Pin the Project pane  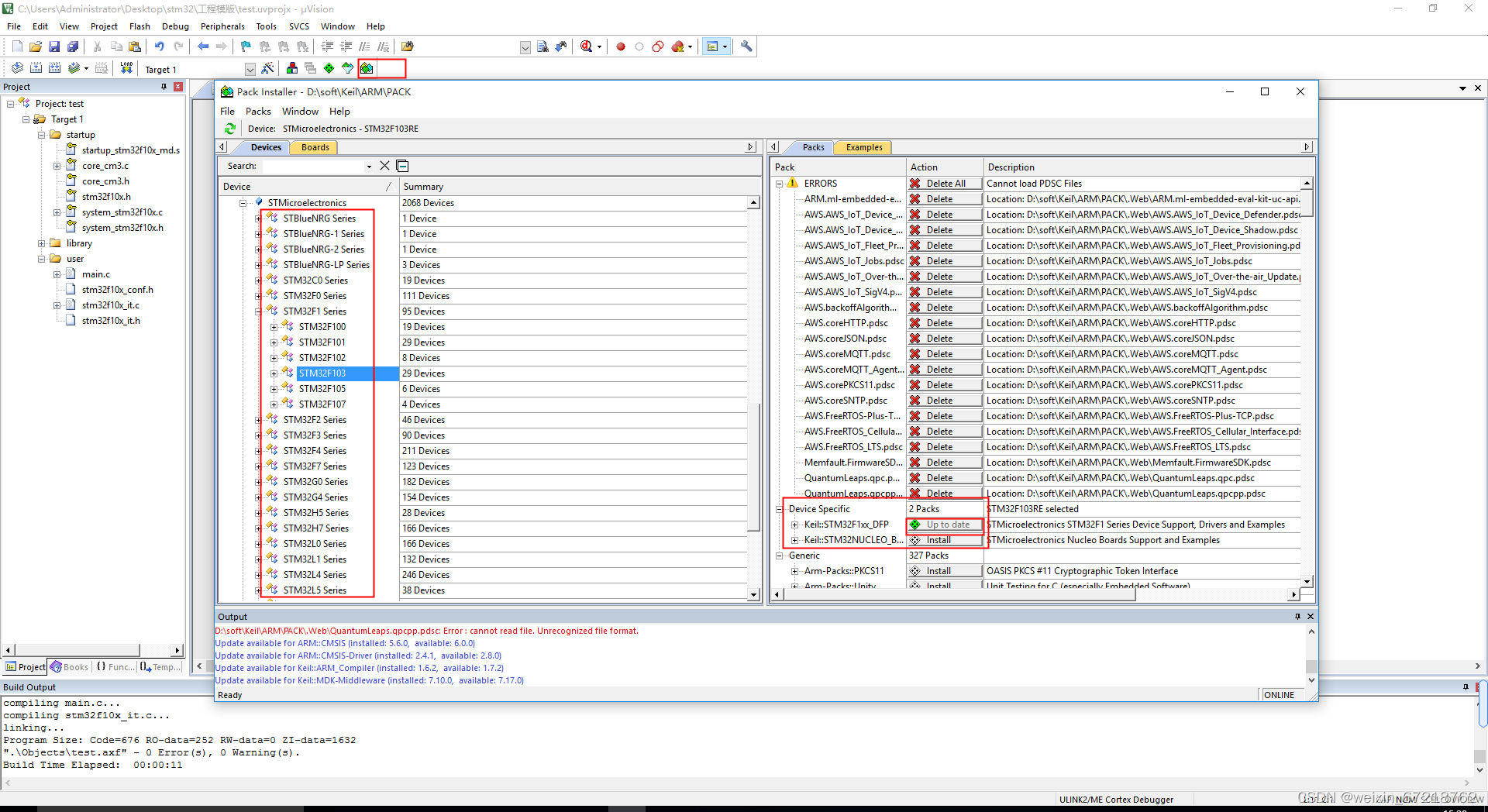tap(164, 87)
